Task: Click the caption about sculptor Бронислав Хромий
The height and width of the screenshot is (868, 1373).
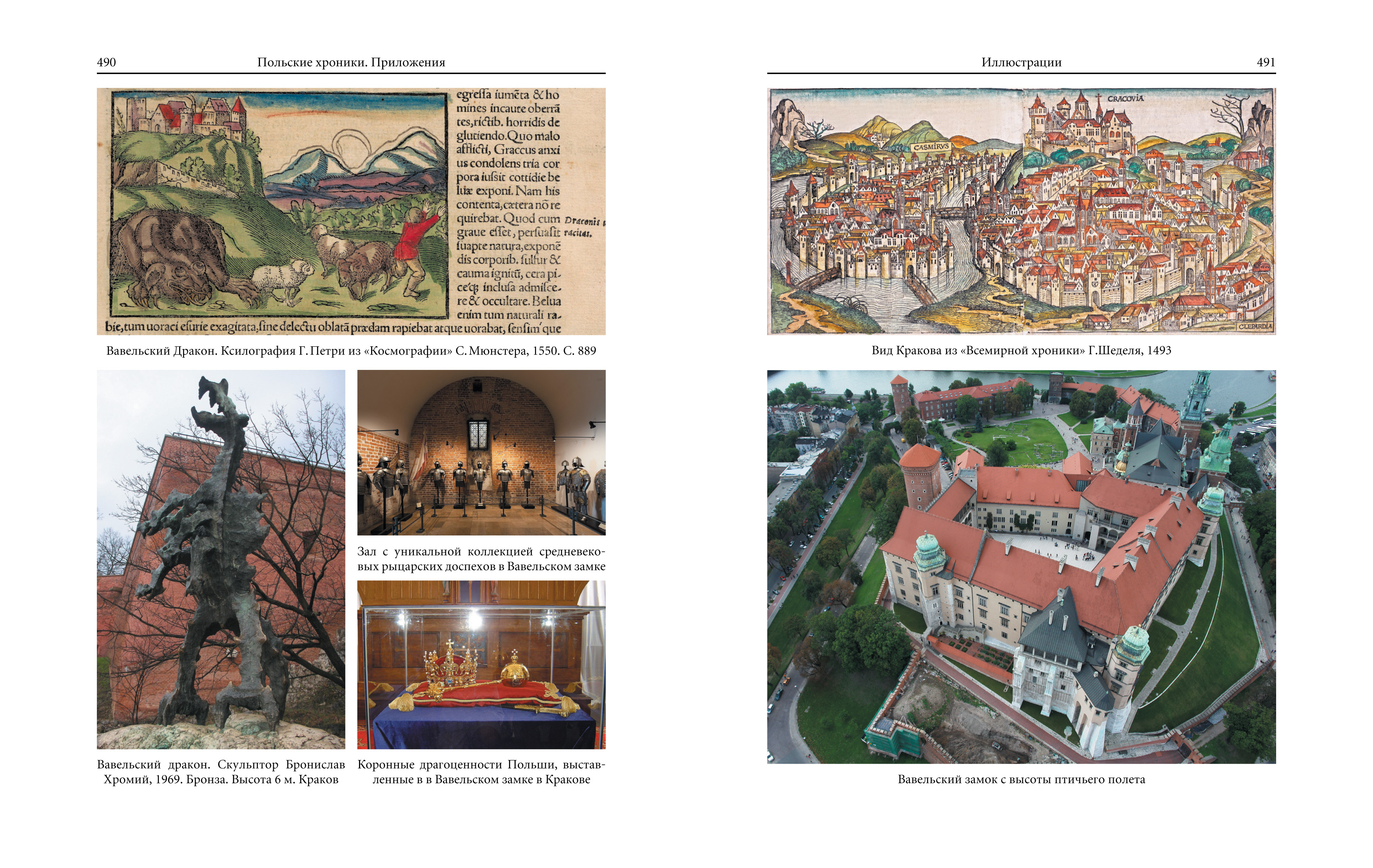Action: pyautogui.click(x=221, y=772)
